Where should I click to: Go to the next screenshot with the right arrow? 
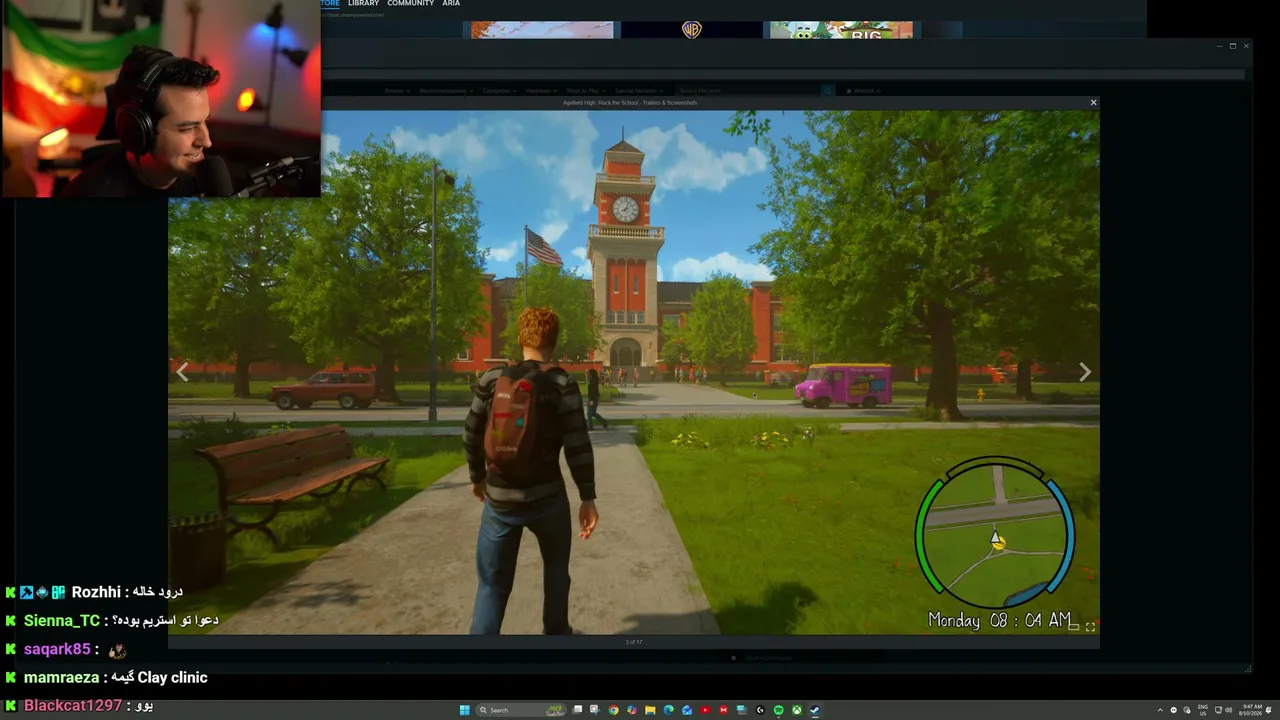point(1085,372)
